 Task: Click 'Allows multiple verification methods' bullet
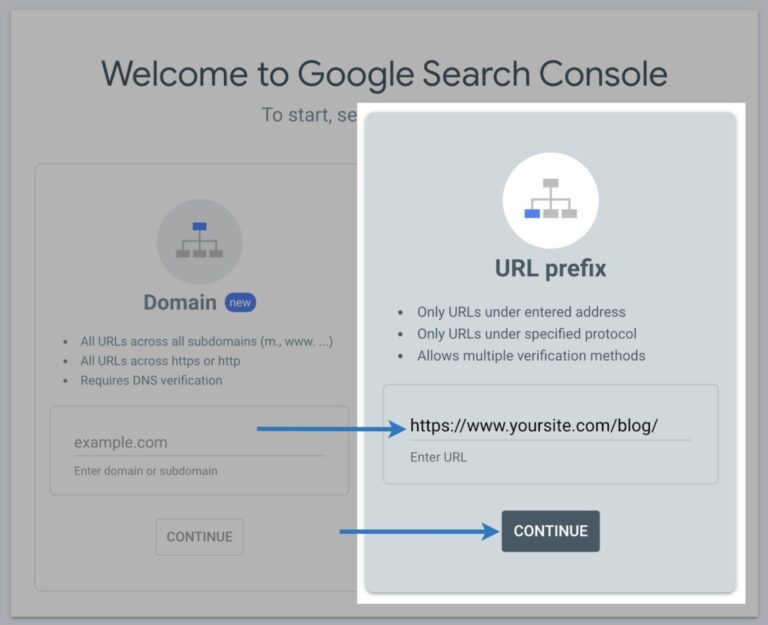(531, 355)
